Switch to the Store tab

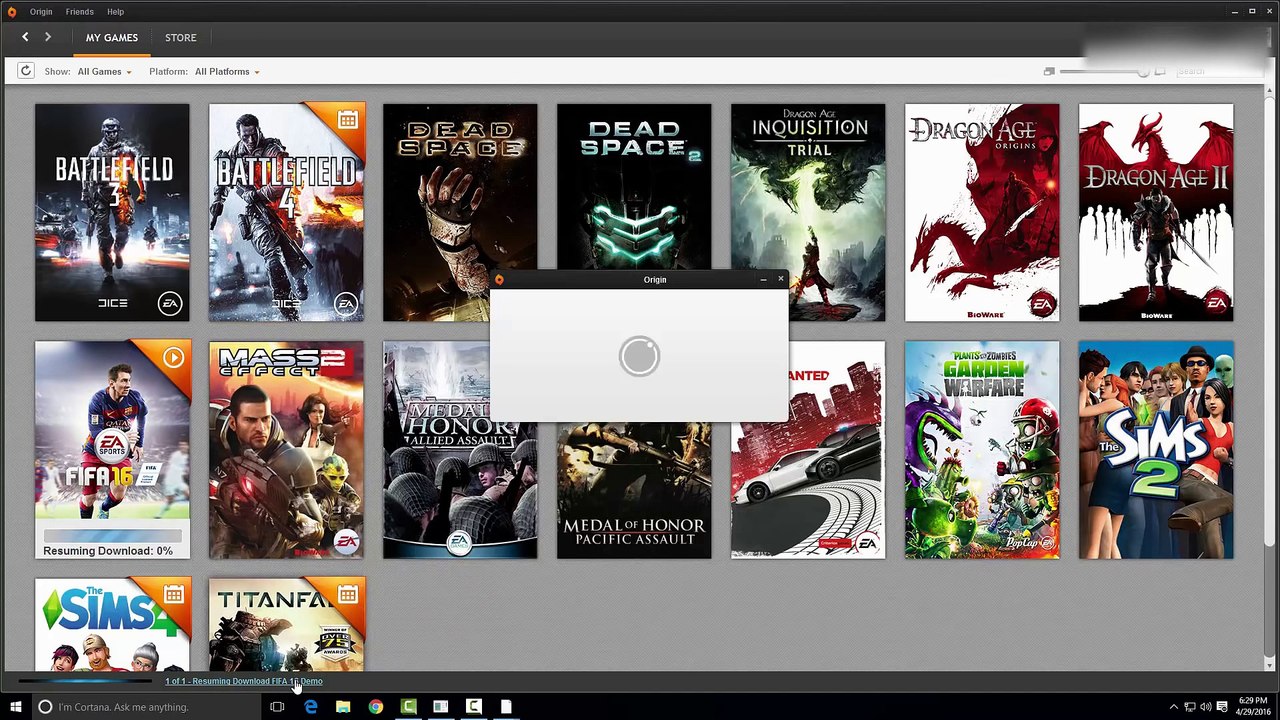(x=181, y=38)
